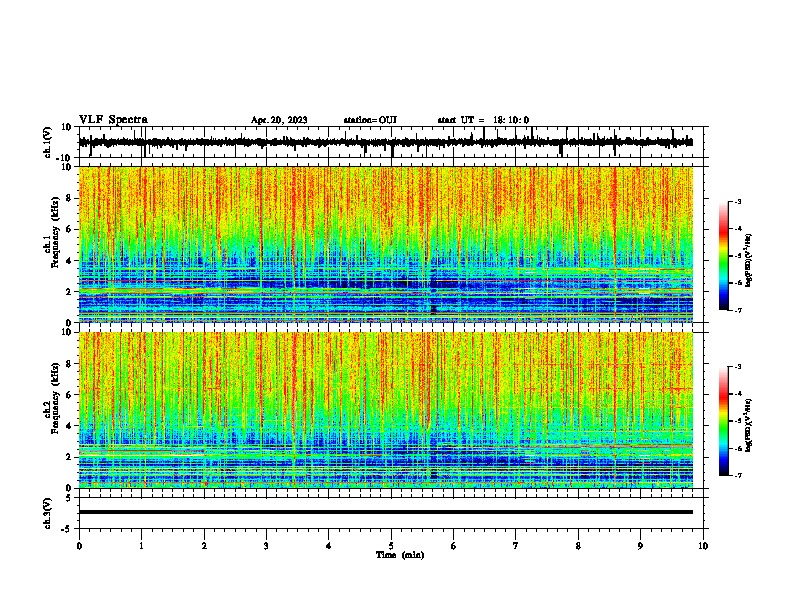
Task: Click the "5" tick on ch.3(V) axis
Action: tap(69, 498)
